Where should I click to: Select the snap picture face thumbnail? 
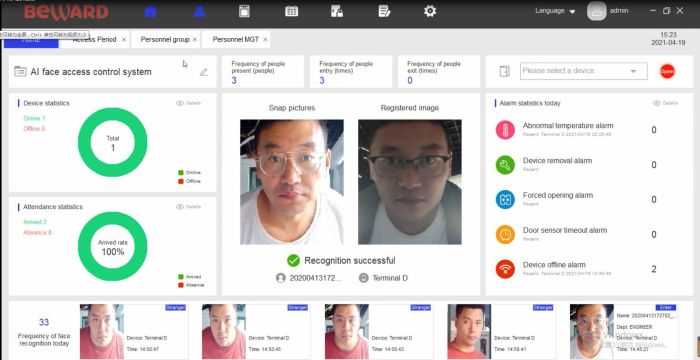coord(292,182)
